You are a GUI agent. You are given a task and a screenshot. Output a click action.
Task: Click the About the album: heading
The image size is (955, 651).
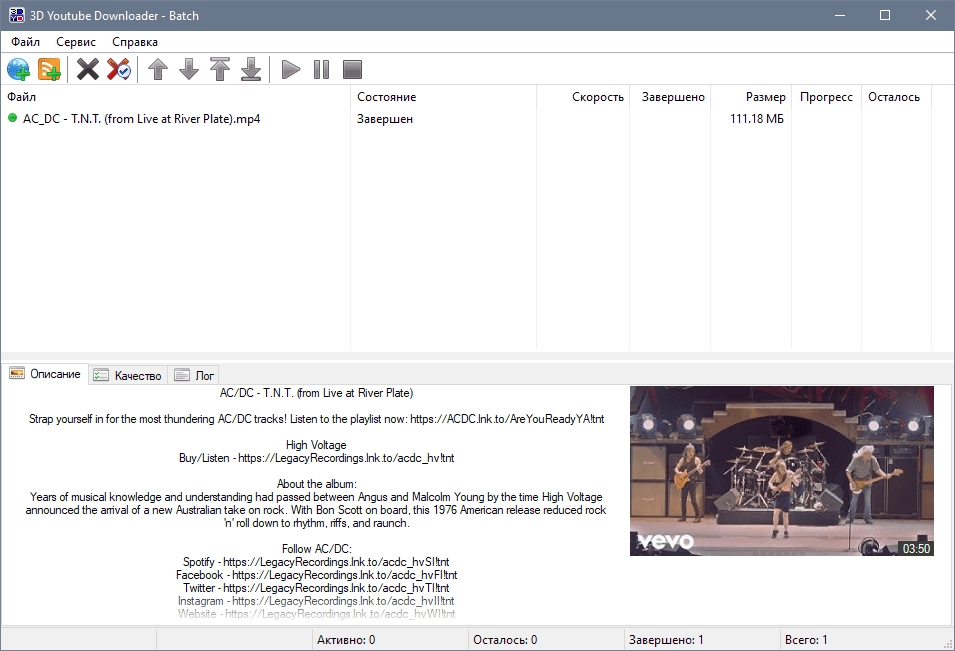tap(316, 484)
